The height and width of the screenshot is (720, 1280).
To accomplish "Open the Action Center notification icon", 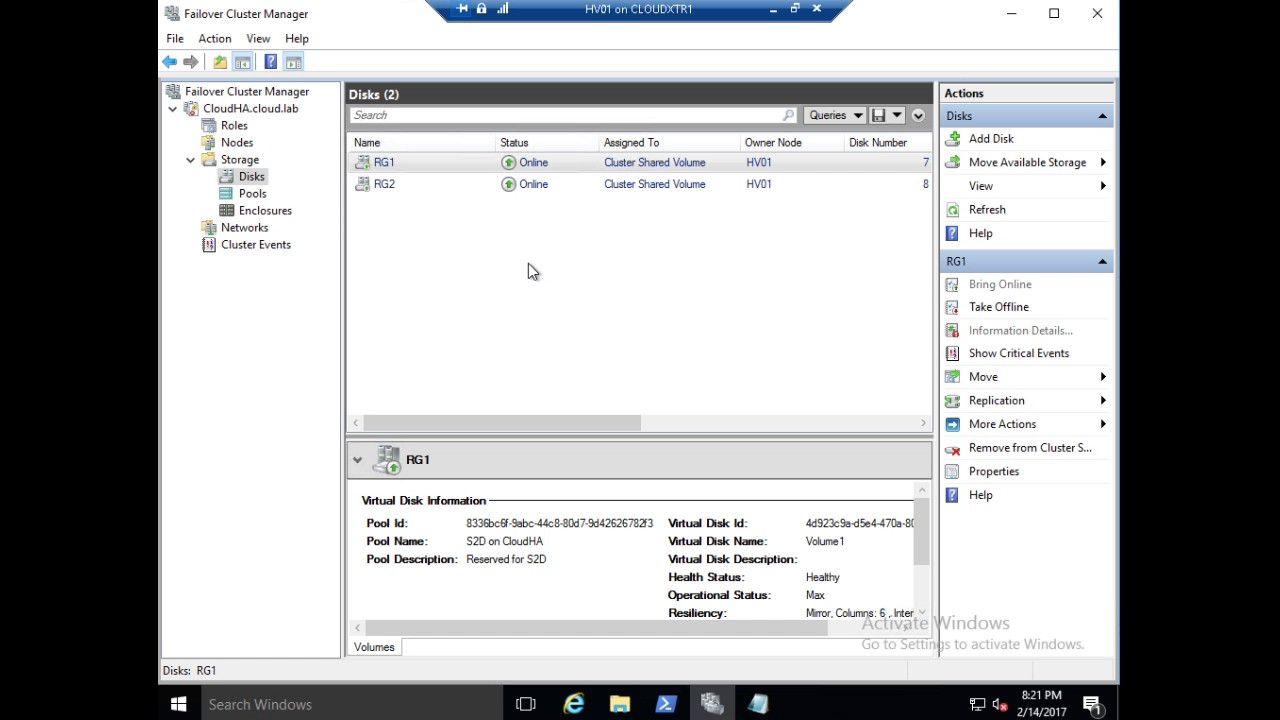I will tap(1092, 704).
